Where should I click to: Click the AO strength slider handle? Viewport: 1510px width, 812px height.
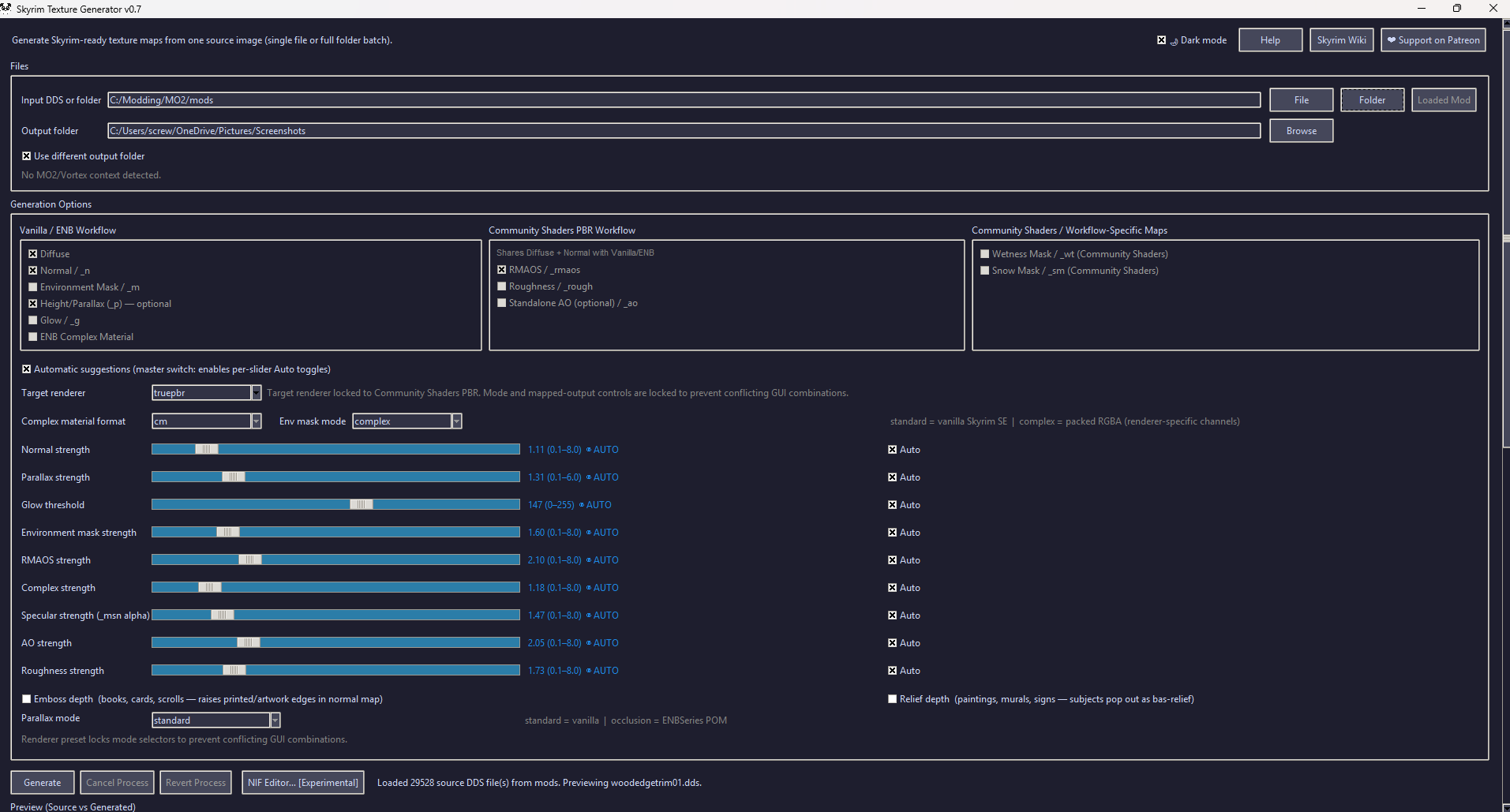point(249,643)
